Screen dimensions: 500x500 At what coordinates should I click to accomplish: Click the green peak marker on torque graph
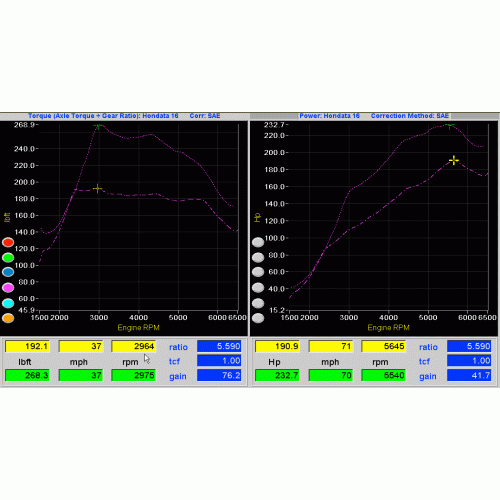(x=98, y=126)
